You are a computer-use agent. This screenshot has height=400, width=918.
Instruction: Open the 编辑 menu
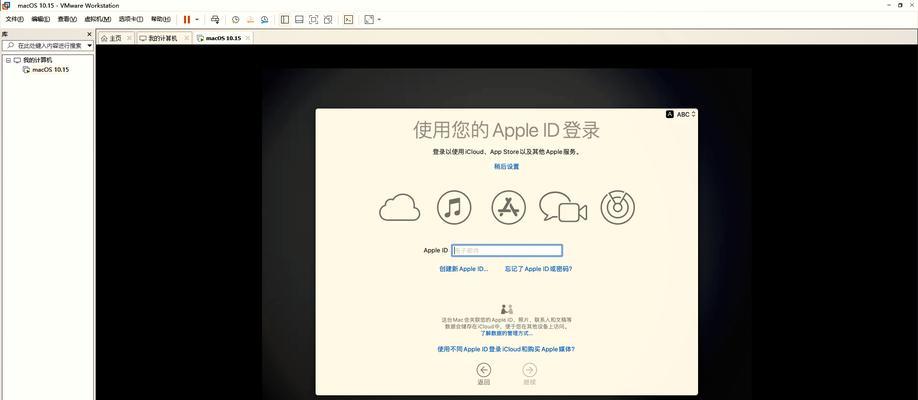point(40,19)
